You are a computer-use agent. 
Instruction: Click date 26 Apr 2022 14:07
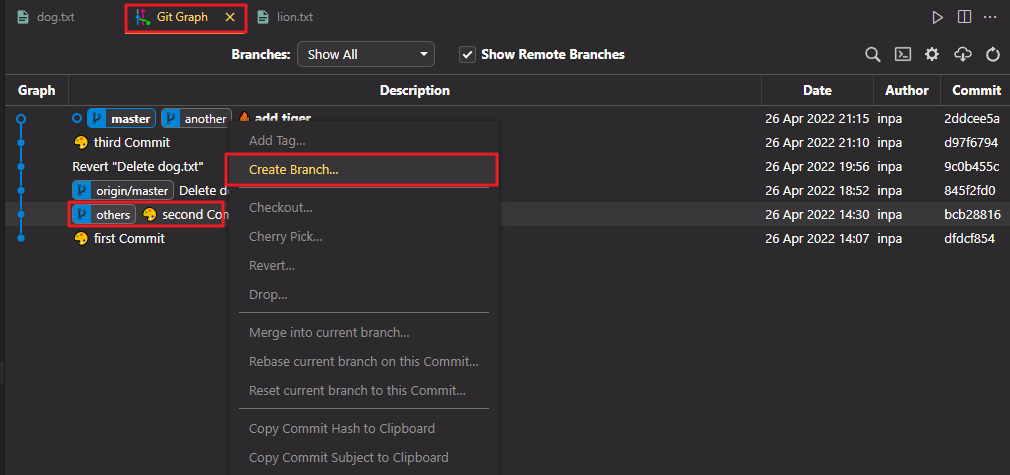tap(817, 238)
